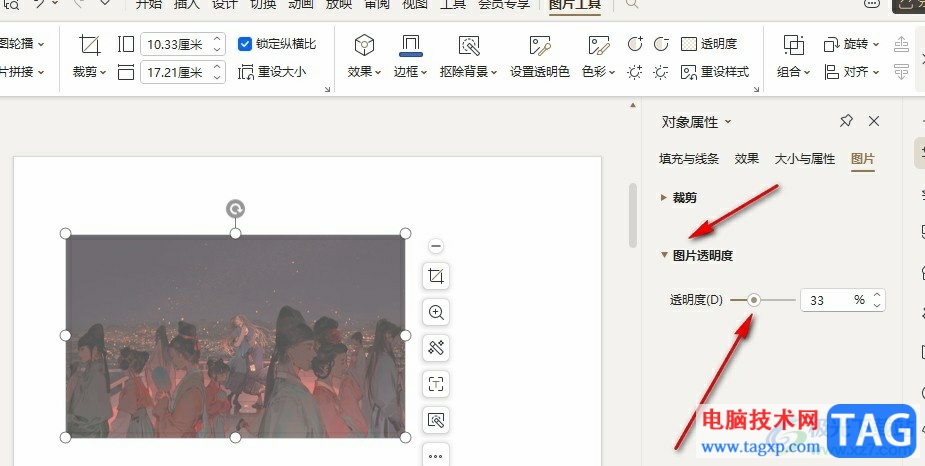
Task: Open the 抠除背景 remove background tool
Action: 469,47
